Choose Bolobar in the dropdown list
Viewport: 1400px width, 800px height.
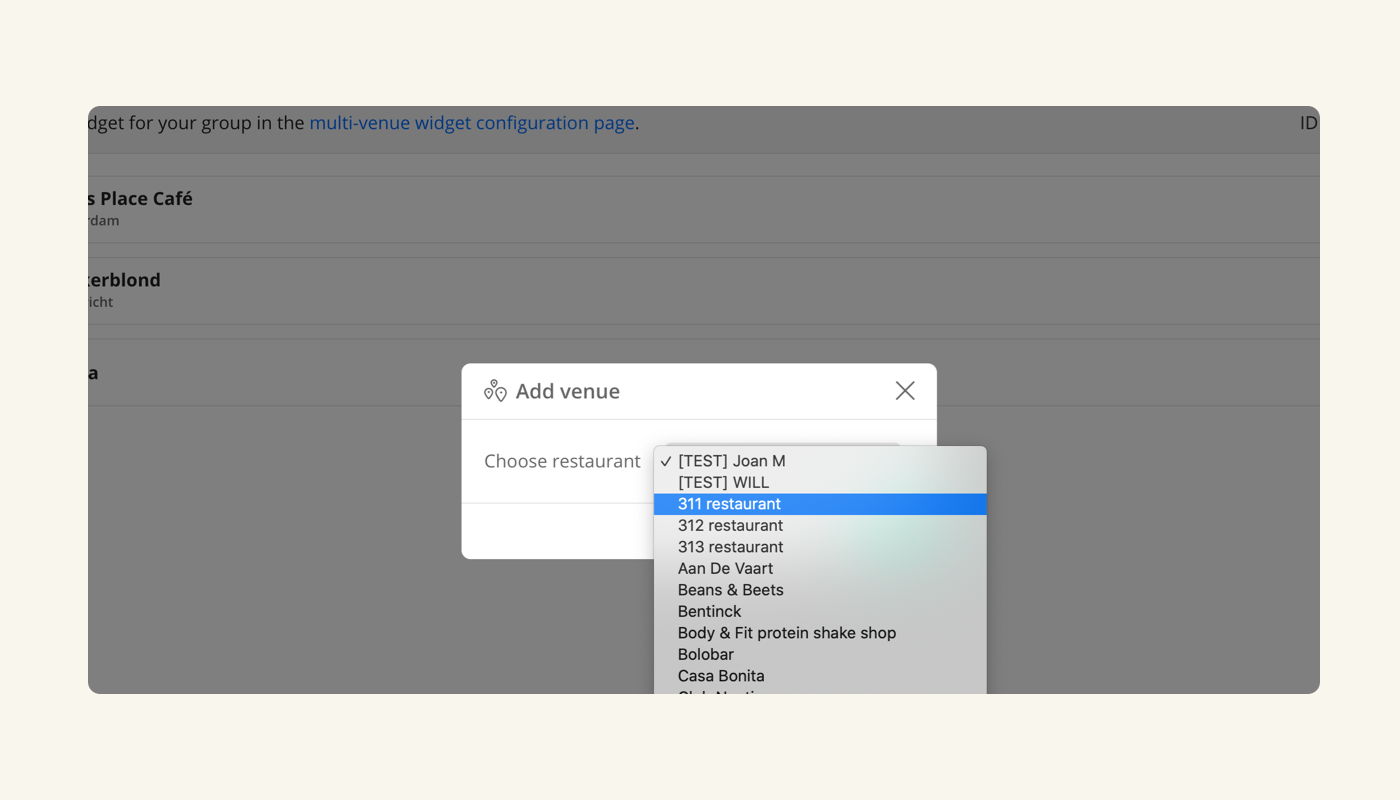(x=705, y=655)
